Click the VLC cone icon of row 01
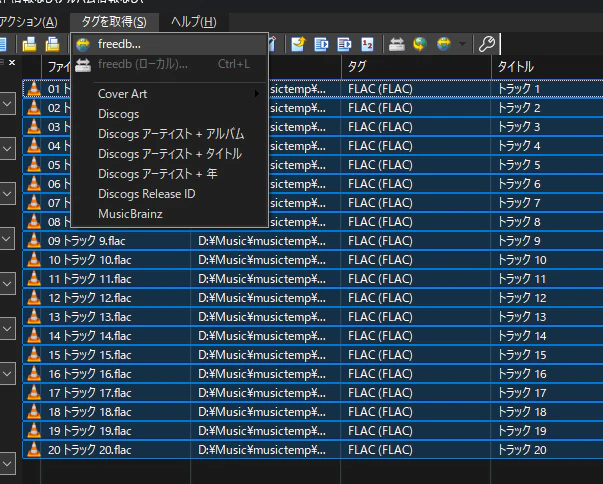 point(34,89)
